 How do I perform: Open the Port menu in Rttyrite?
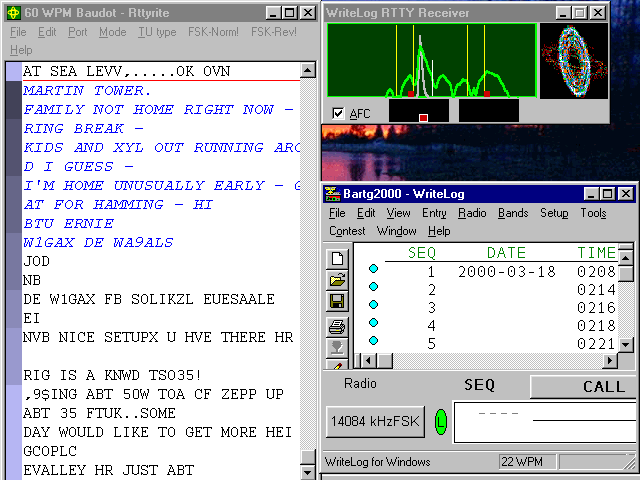78,32
